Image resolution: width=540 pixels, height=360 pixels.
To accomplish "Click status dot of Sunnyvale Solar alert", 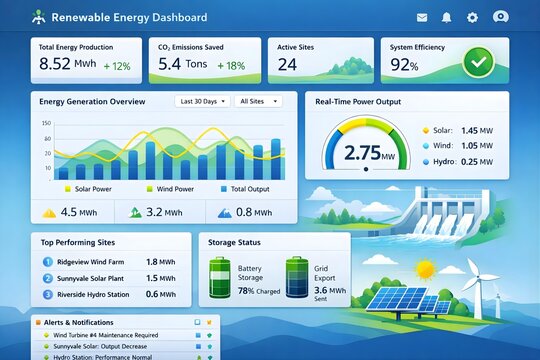I will point(46,347).
